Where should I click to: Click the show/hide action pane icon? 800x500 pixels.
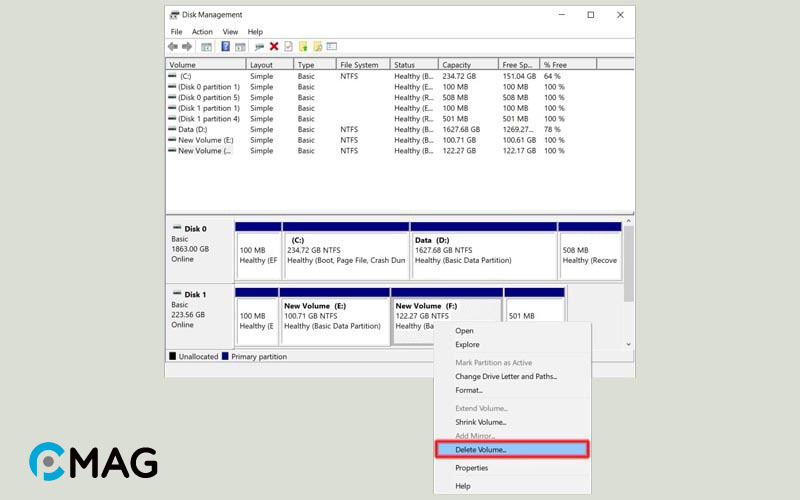coord(240,47)
